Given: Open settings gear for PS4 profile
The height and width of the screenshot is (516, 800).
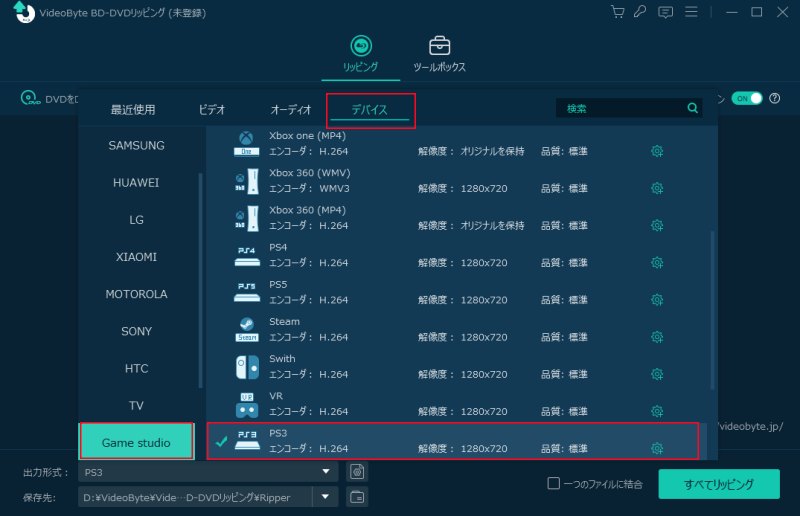Looking at the screenshot, I should pos(657,263).
